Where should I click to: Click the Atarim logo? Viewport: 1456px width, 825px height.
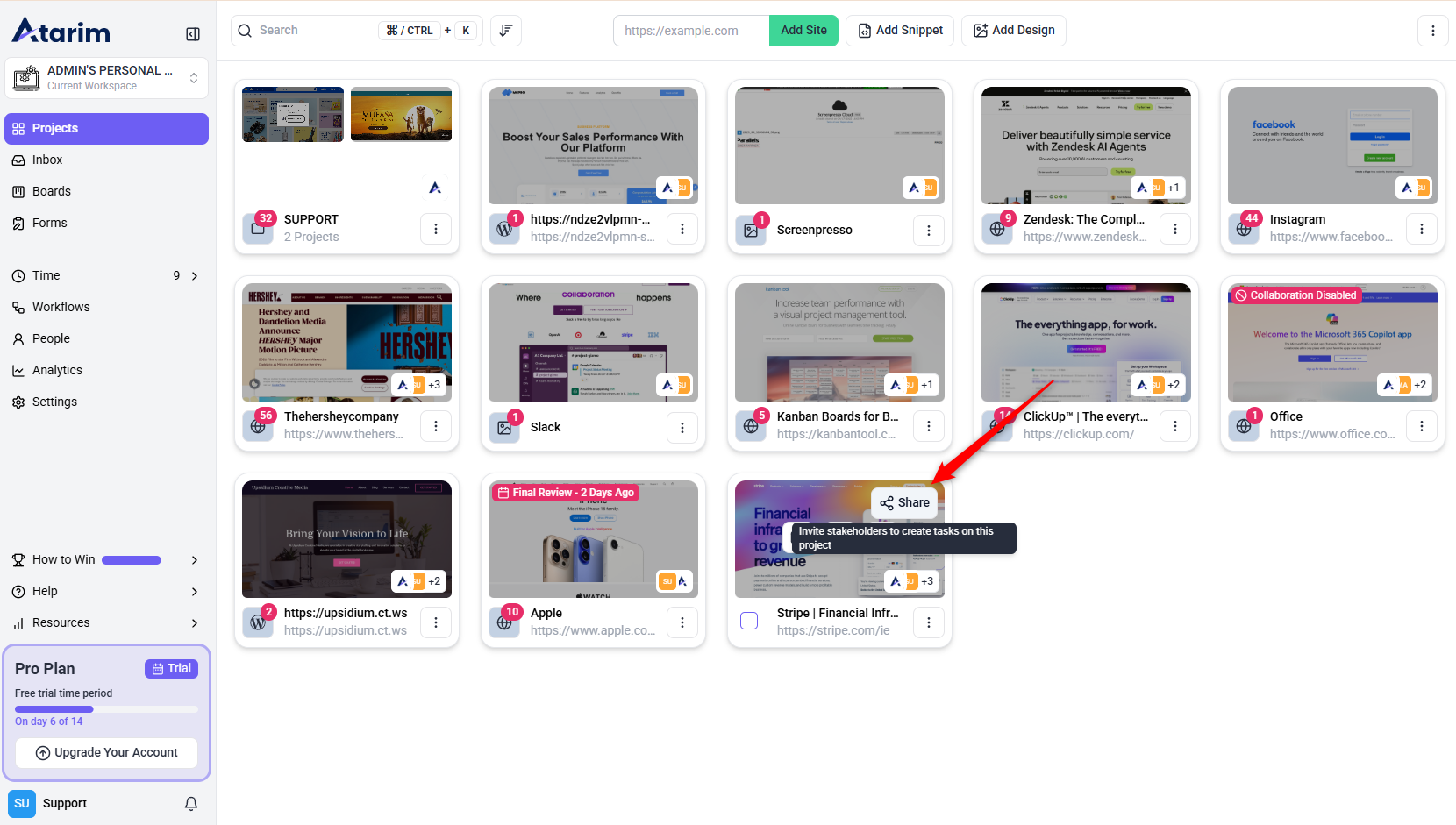tap(61, 31)
